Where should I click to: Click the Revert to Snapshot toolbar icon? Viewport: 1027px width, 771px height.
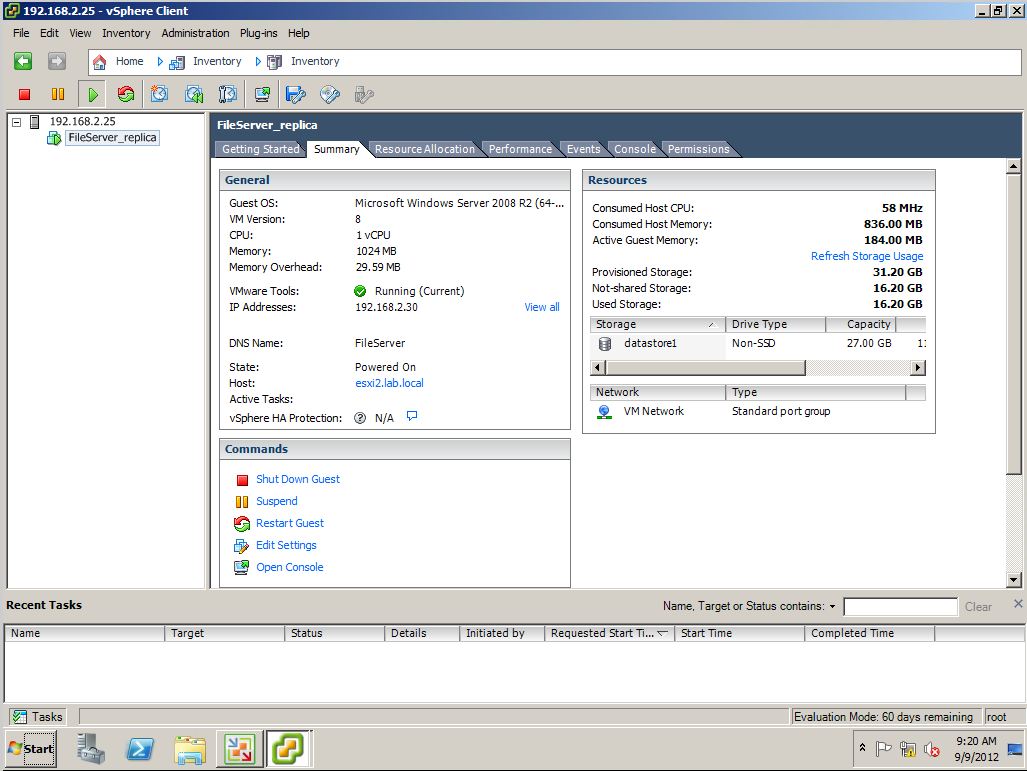pos(194,94)
